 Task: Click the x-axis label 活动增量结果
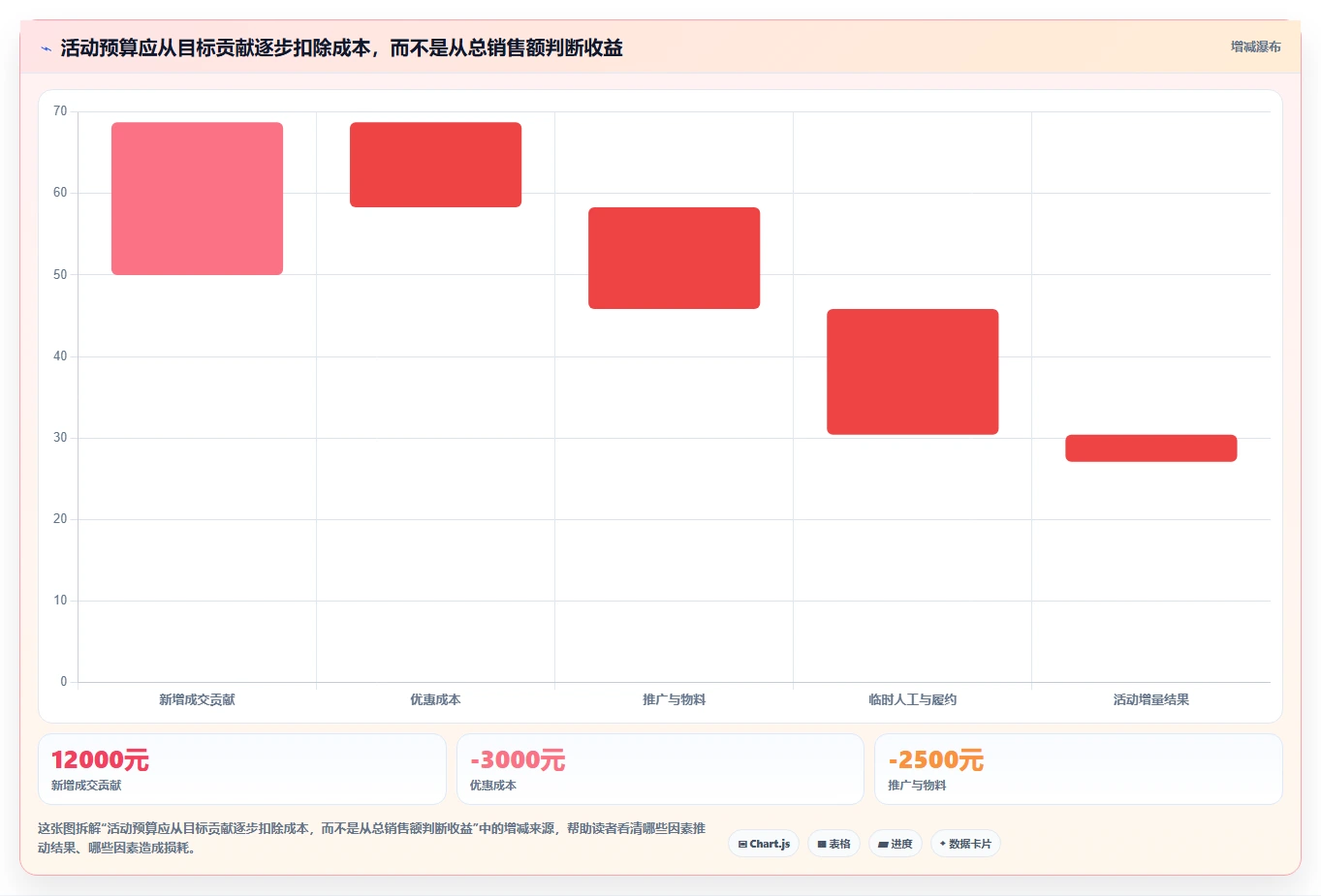pyautogui.click(x=1150, y=699)
